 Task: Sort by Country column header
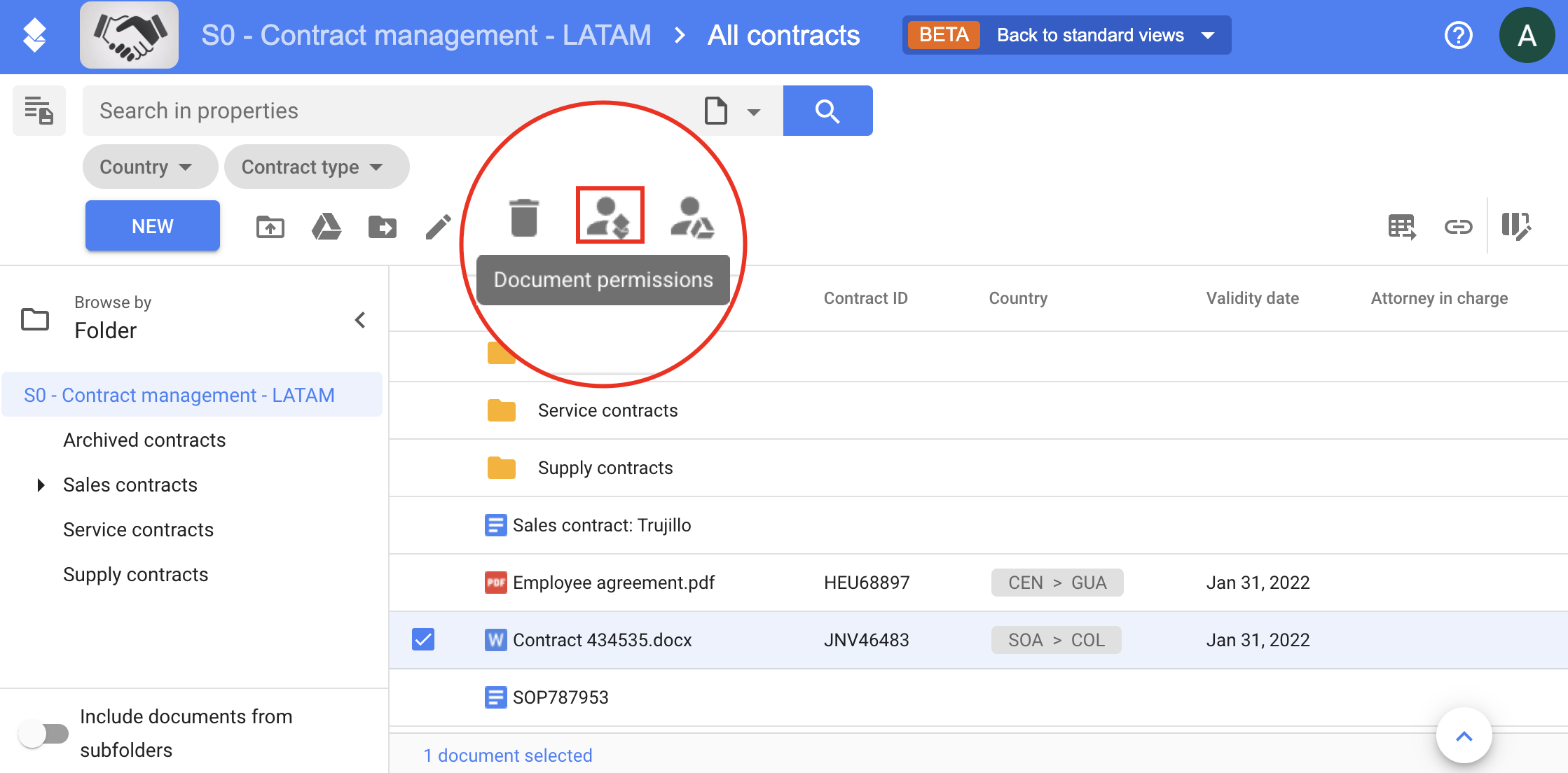(x=1018, y=298)
